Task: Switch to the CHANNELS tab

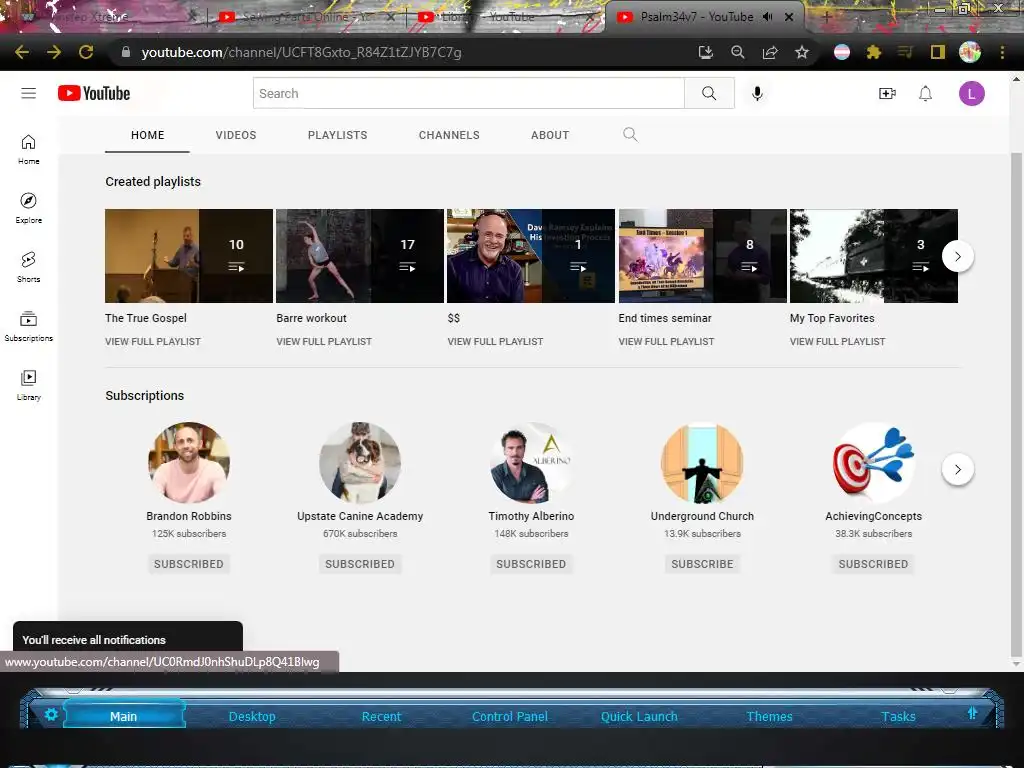Action: click(x=449, y=135)
